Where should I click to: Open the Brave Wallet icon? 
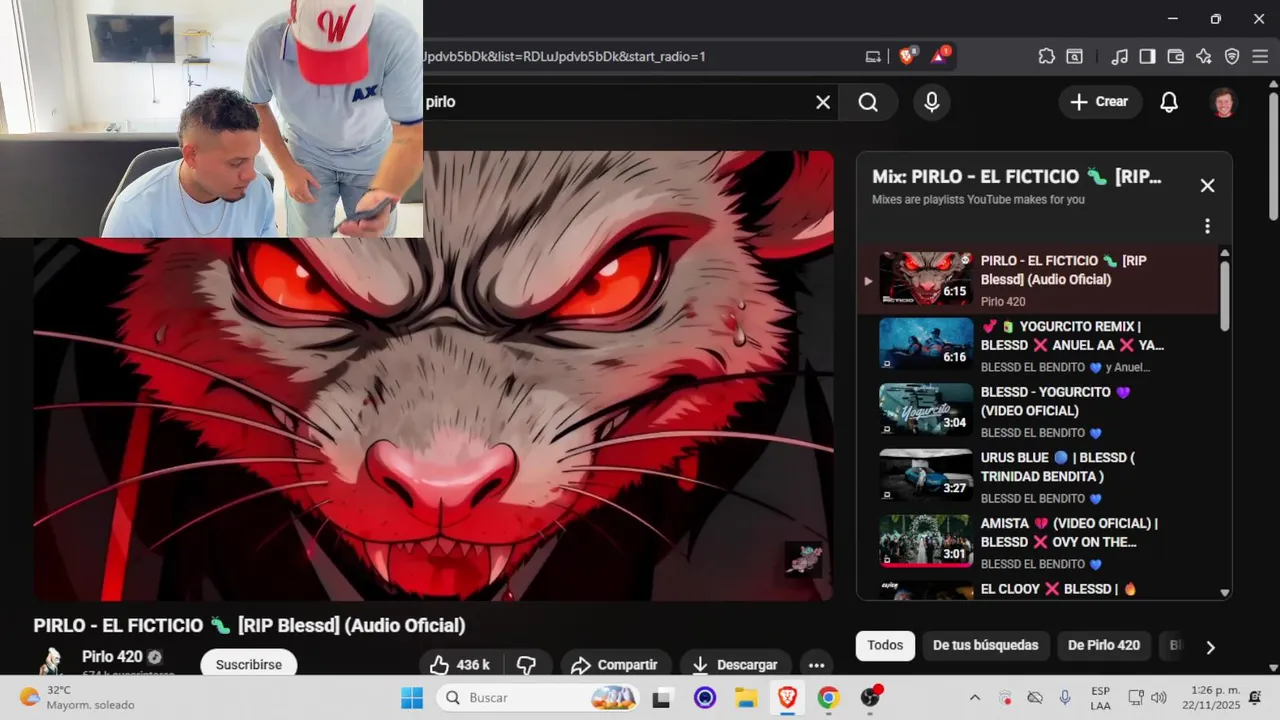click(x=1176, y=56)
